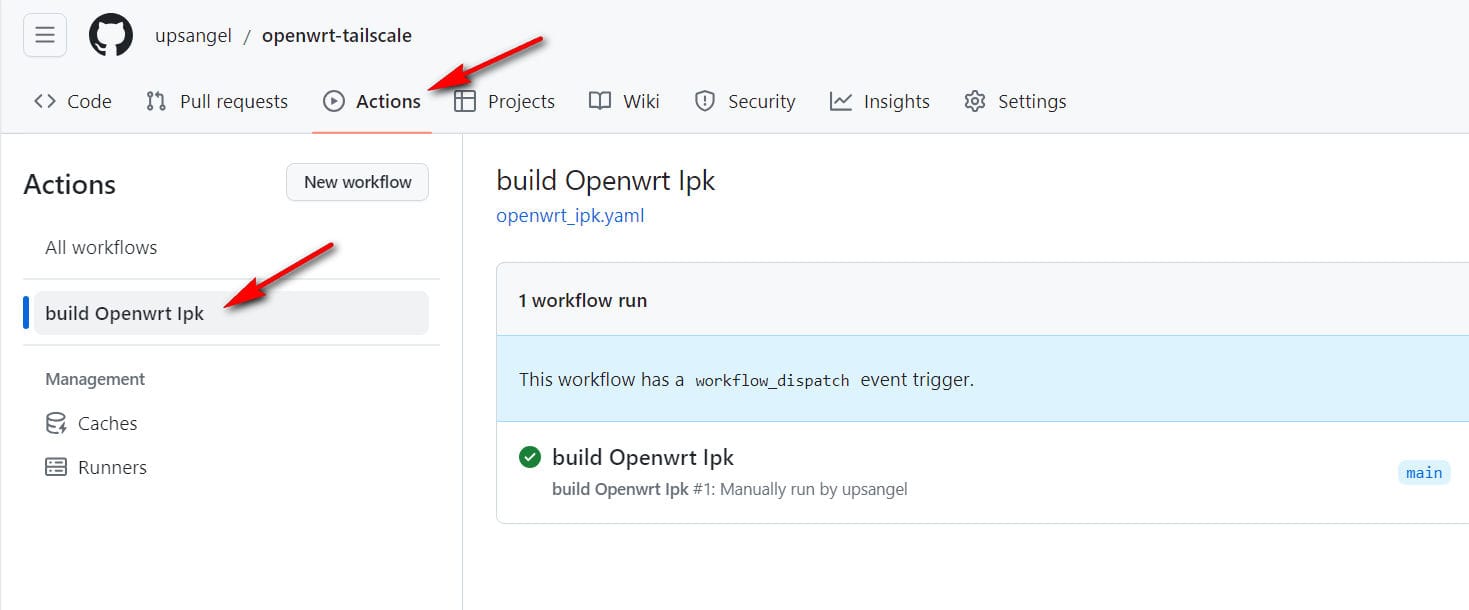Viewport: 1469px width, 610px height.
Task: Click the Insights graph icon
Action: click(x=841, y=101)
